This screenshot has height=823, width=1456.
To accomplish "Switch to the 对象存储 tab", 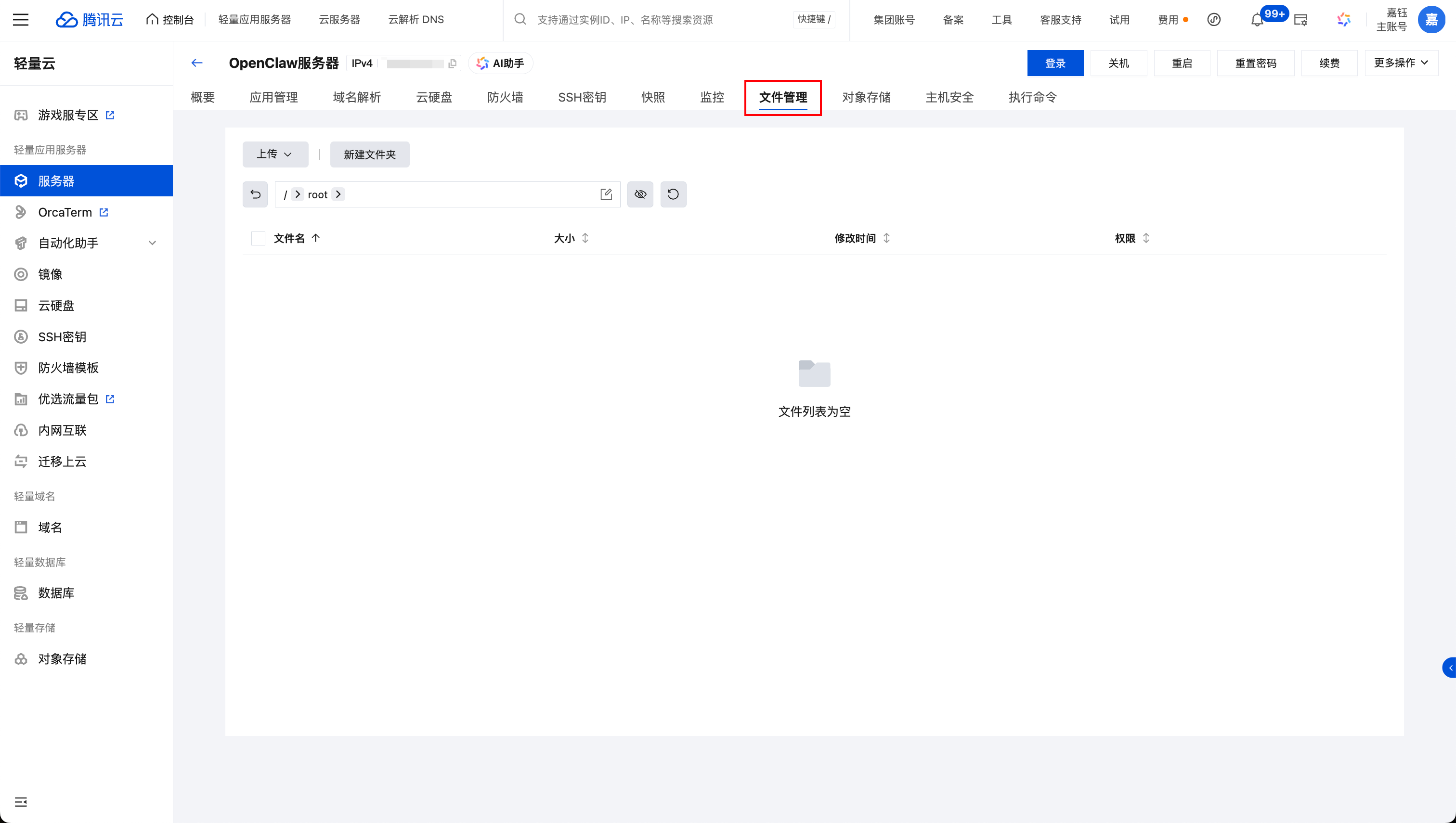I will [x=866, y=97].
